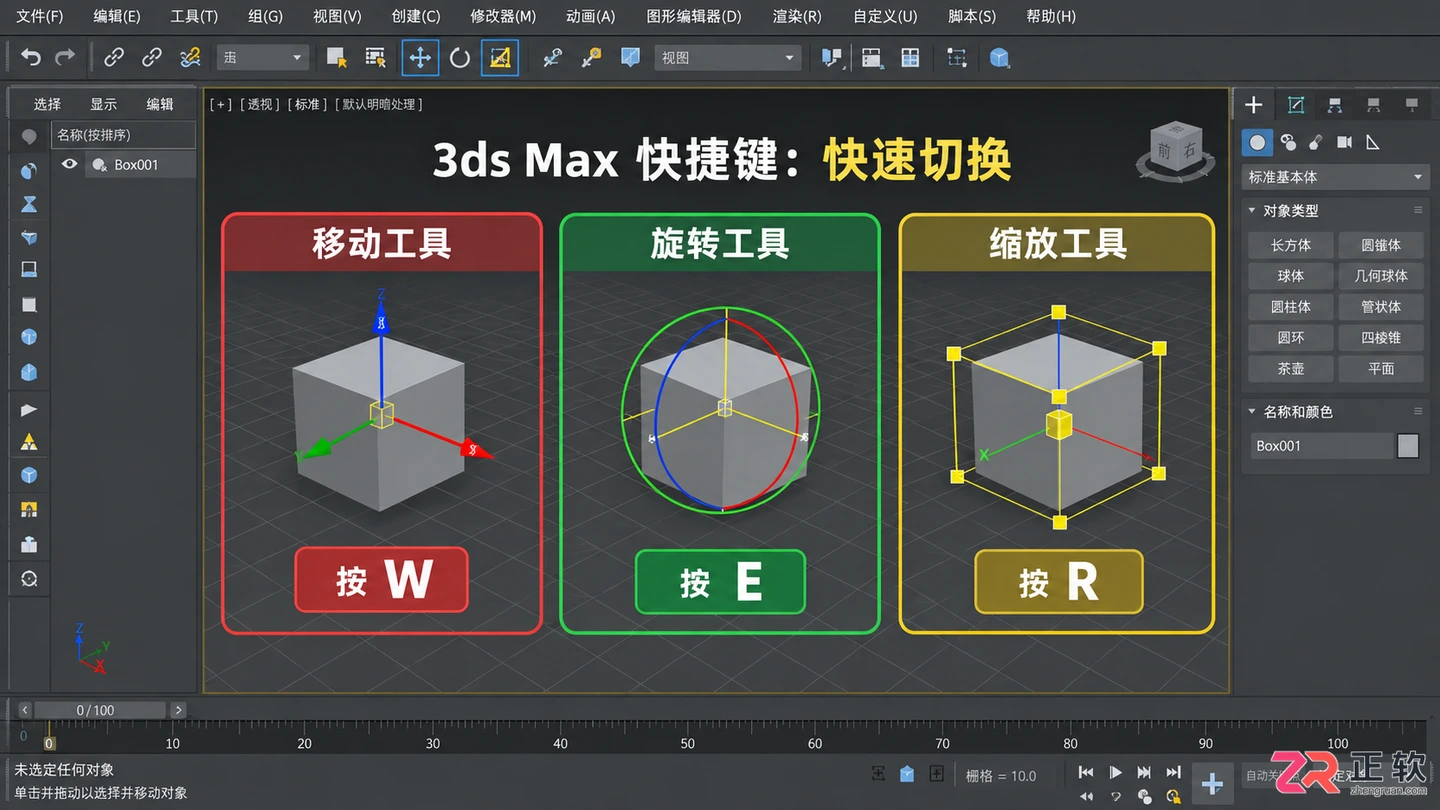Click the Bind to Space Warp icon
The width and height of the screenshot is (1440, 810).
click(x=190, y=58)
